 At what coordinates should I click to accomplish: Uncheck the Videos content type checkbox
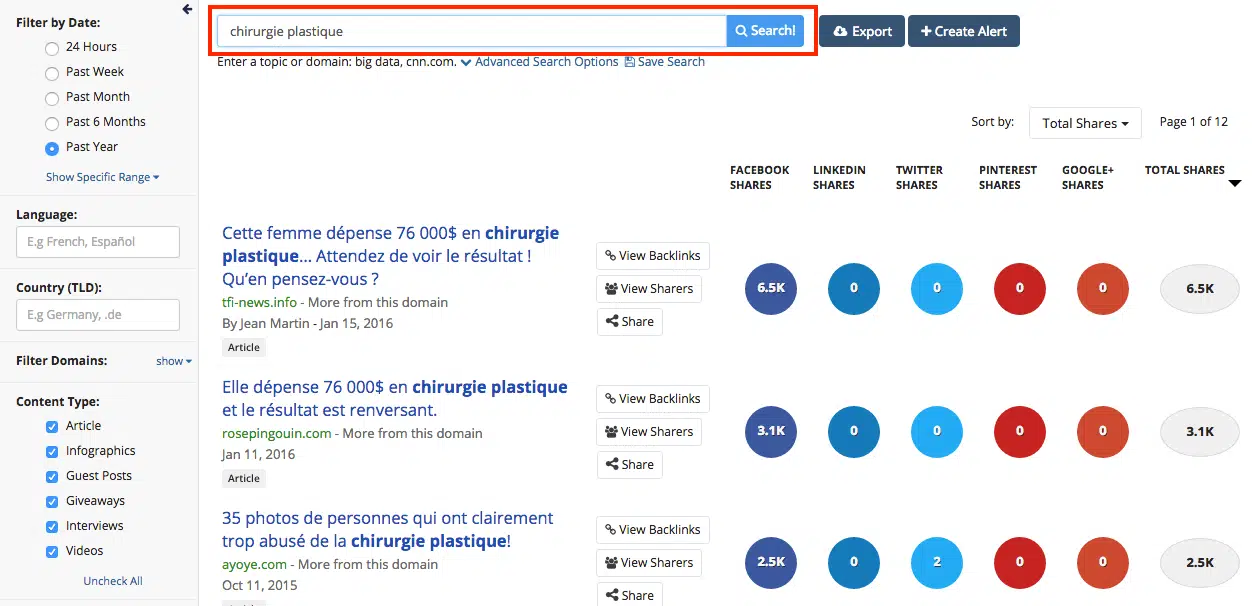(52, 552)
